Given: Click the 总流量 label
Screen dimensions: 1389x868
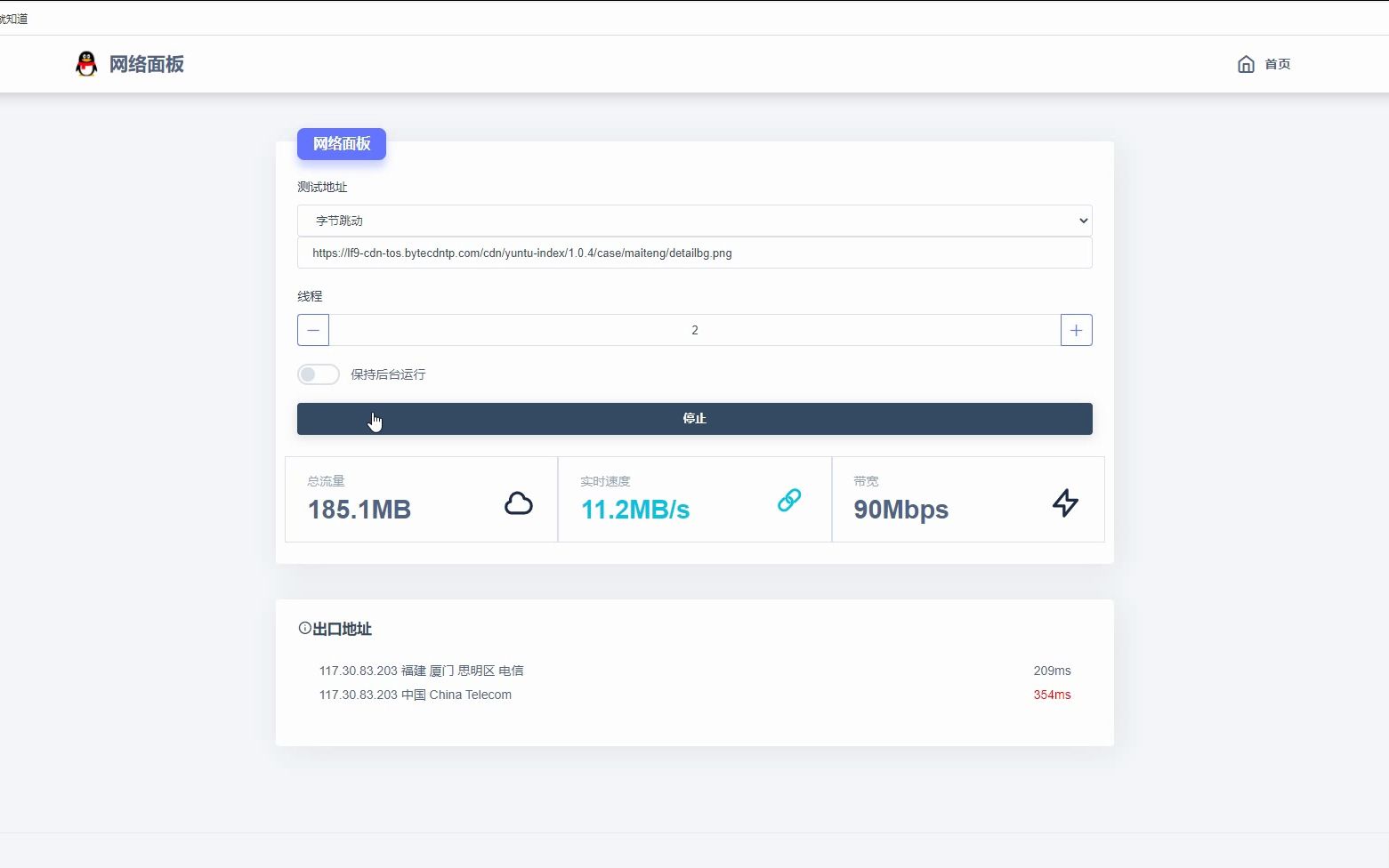Looking at the screenshot, I should [326, 481].
